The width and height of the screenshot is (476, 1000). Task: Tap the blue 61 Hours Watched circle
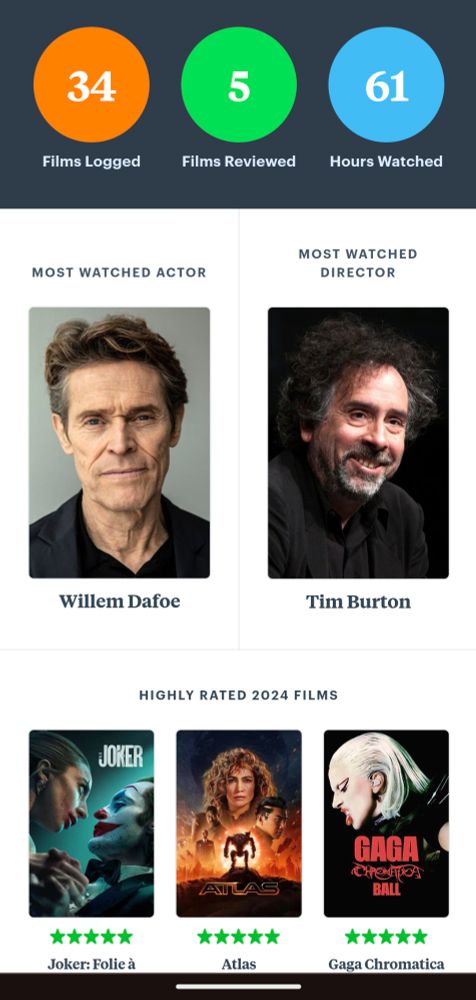tap(386, 84)
